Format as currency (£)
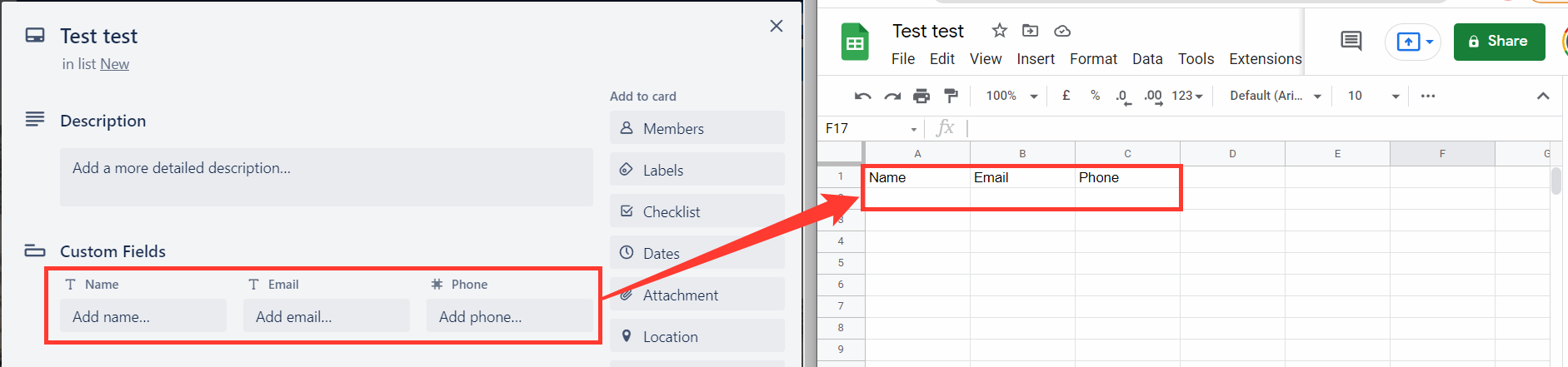Screen dimensions: 1568x367 coord(1066,96)
